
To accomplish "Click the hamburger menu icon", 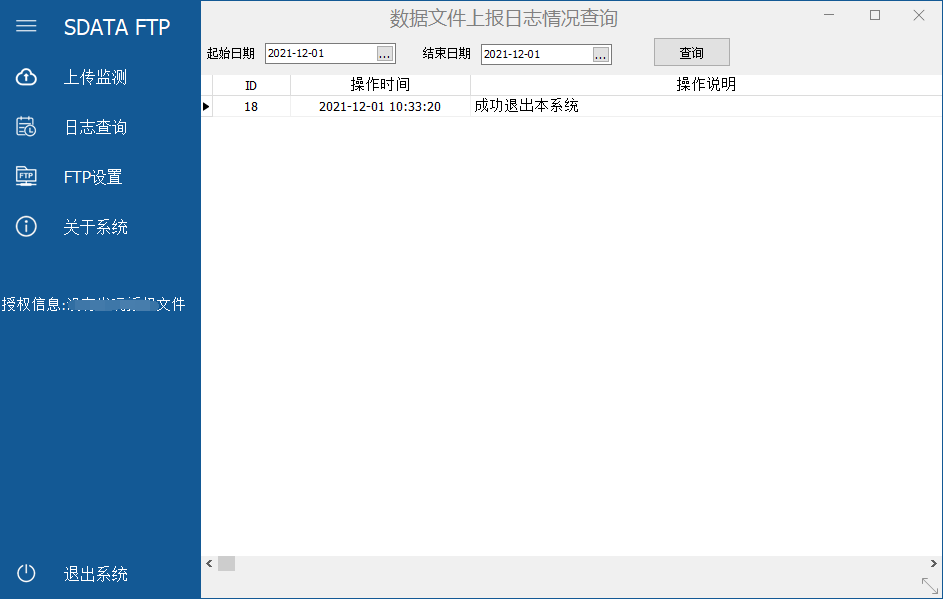I will (x=26, y=26).
